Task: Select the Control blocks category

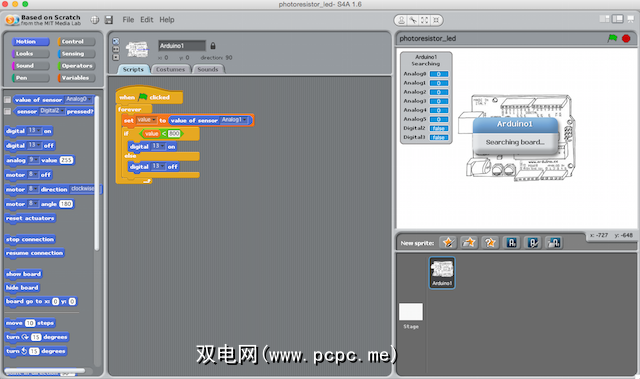Action: [x=76, y=42]
